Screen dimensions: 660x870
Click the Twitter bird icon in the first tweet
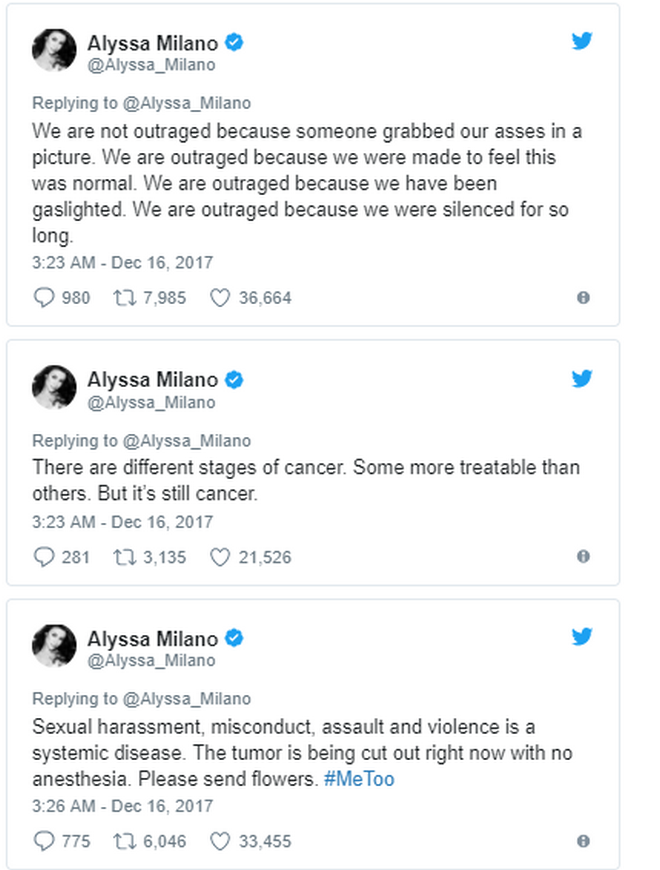point(582,41)
